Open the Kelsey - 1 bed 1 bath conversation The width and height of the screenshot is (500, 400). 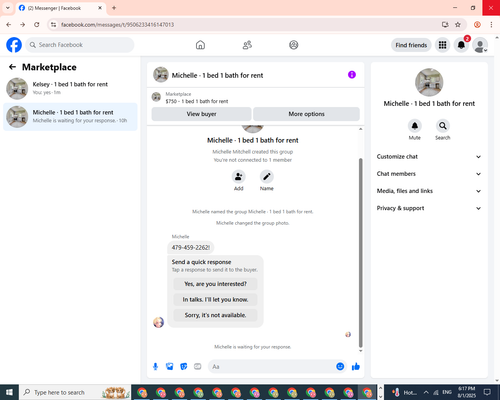(70, 89)
